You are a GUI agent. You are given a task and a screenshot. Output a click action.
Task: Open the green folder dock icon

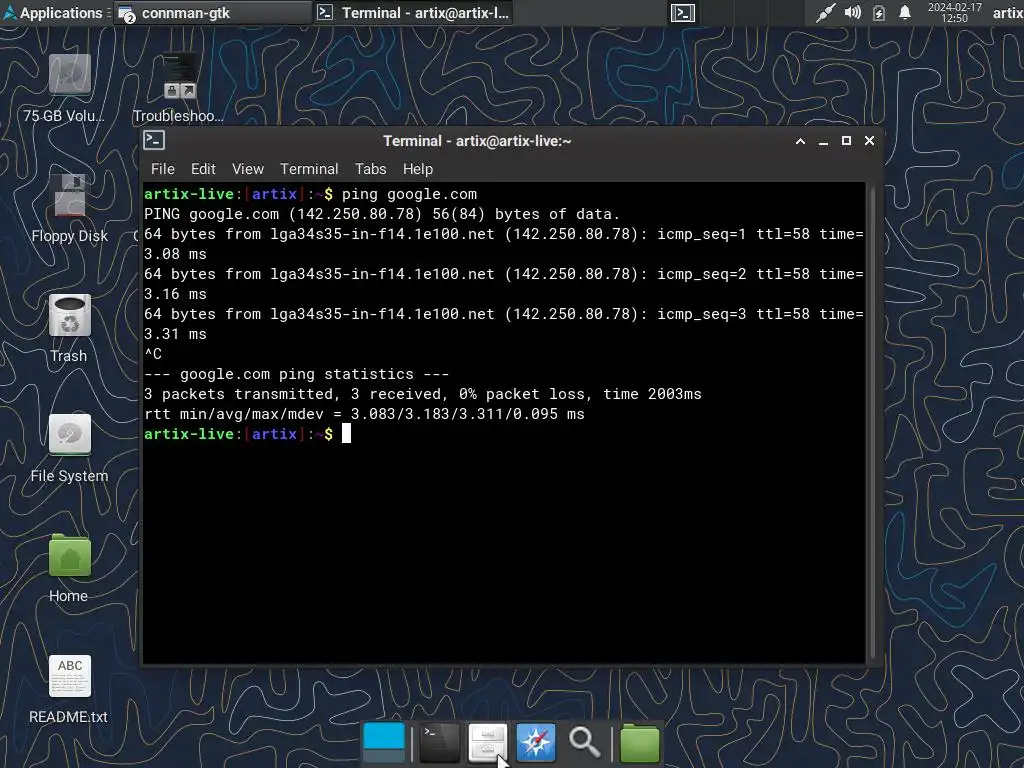pyautogui.click(x=639, y=743)
